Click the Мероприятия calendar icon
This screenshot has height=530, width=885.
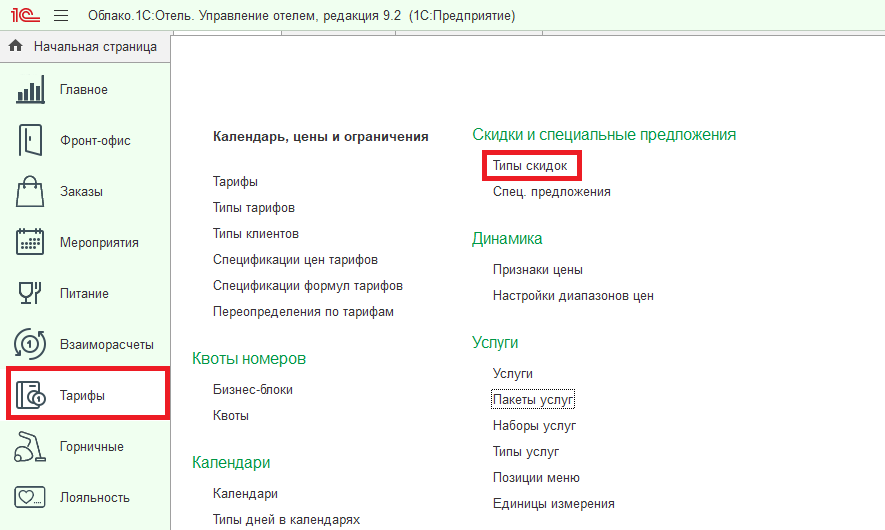coord(30,242)
